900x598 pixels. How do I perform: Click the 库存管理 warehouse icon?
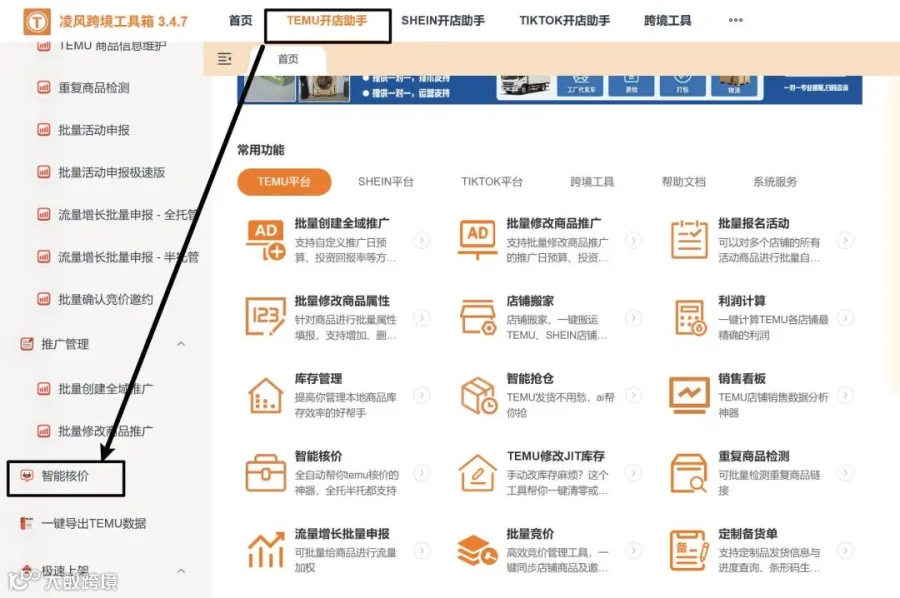pos(266,395)
